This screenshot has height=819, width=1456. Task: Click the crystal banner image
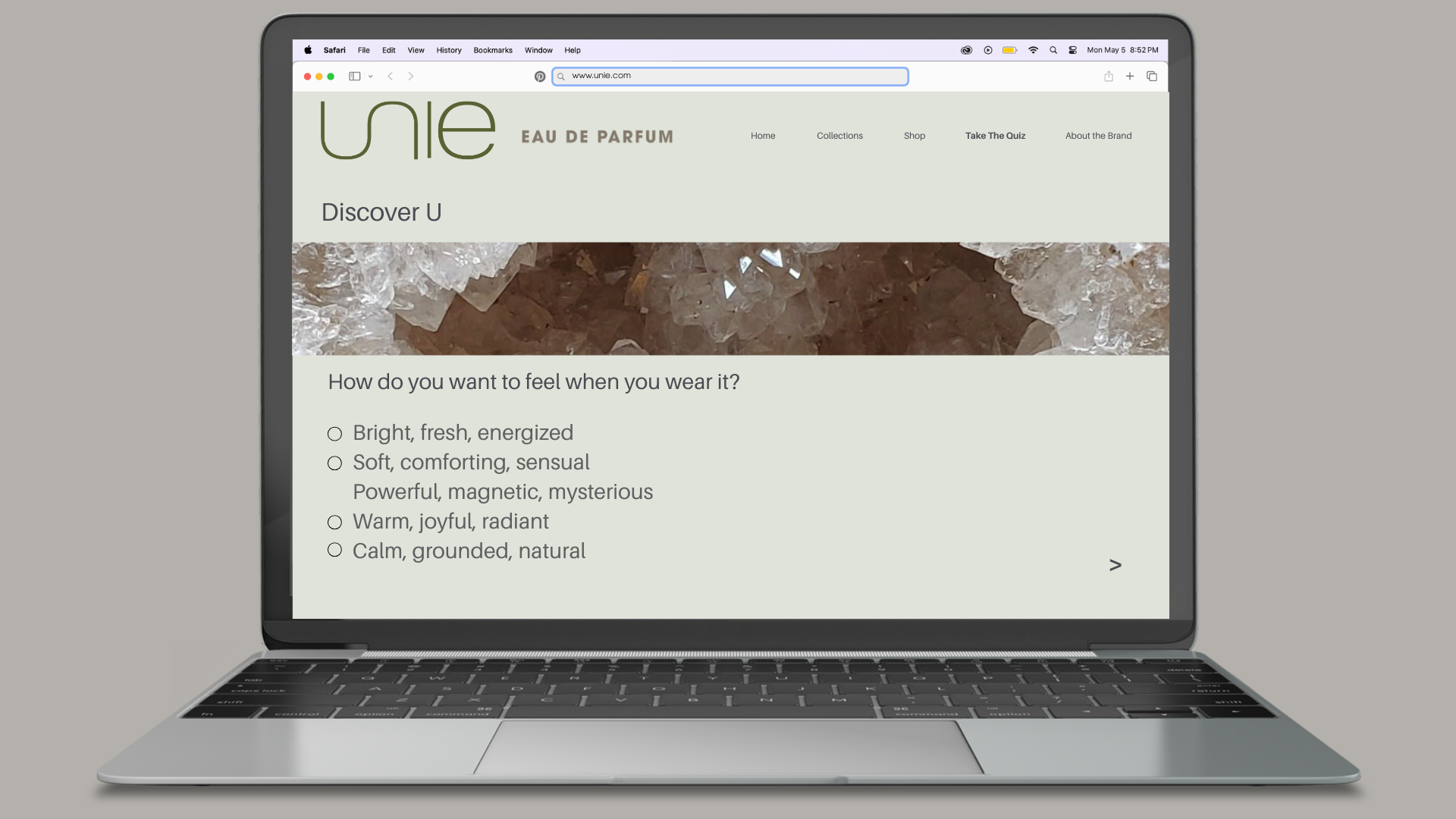(x=730, y=299)
